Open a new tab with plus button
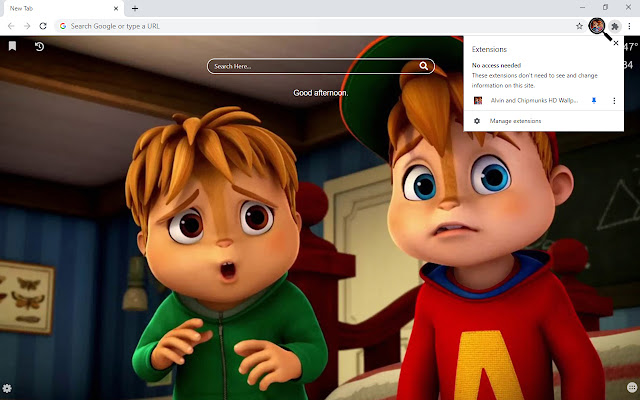The width and height of the screenshot is (640, 400). click(x=135, y=8)
